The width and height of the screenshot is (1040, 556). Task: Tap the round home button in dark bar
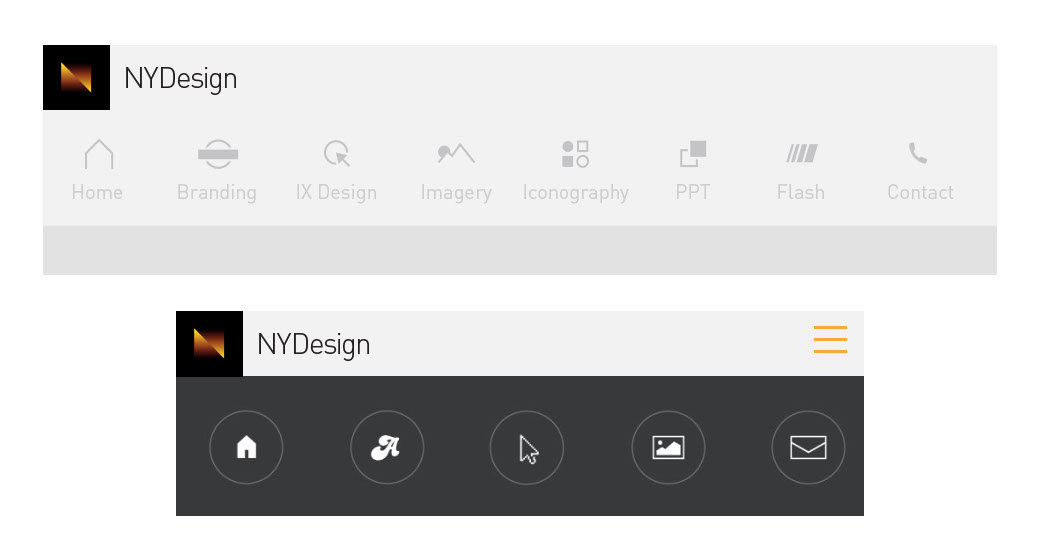[246, 447]
